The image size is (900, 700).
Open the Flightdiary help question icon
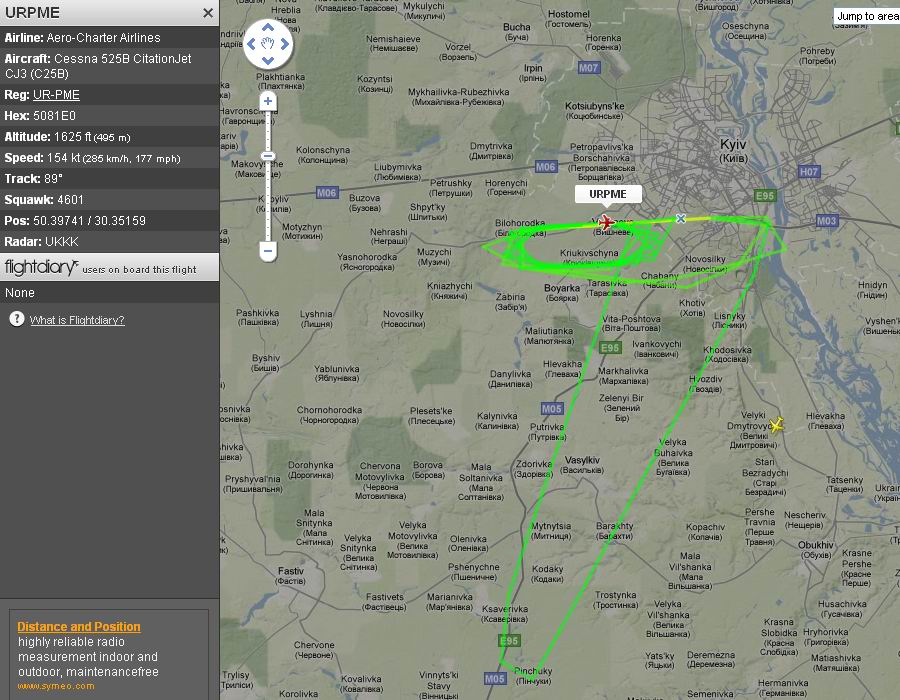tap(17, 318)
